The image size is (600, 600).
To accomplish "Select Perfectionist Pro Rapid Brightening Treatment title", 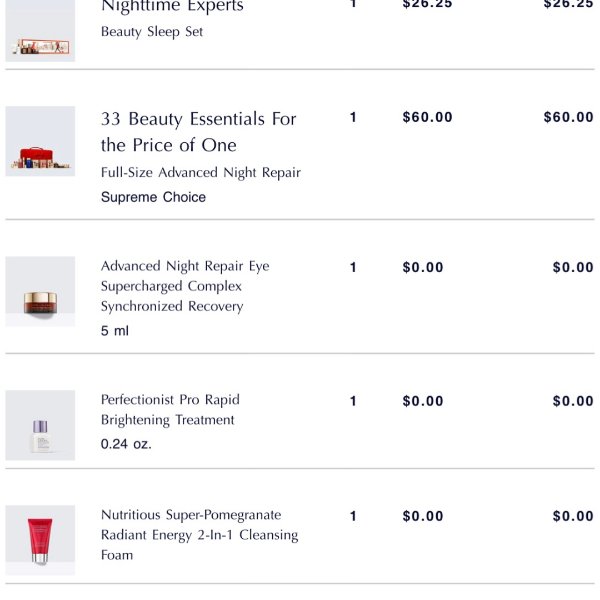I will 170,410.
